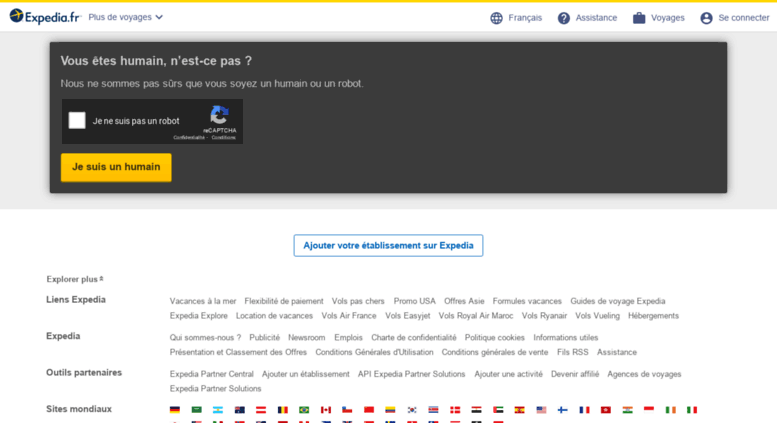Open the France flag site
This screenshot has width=777, height=423.
point(584,410)
